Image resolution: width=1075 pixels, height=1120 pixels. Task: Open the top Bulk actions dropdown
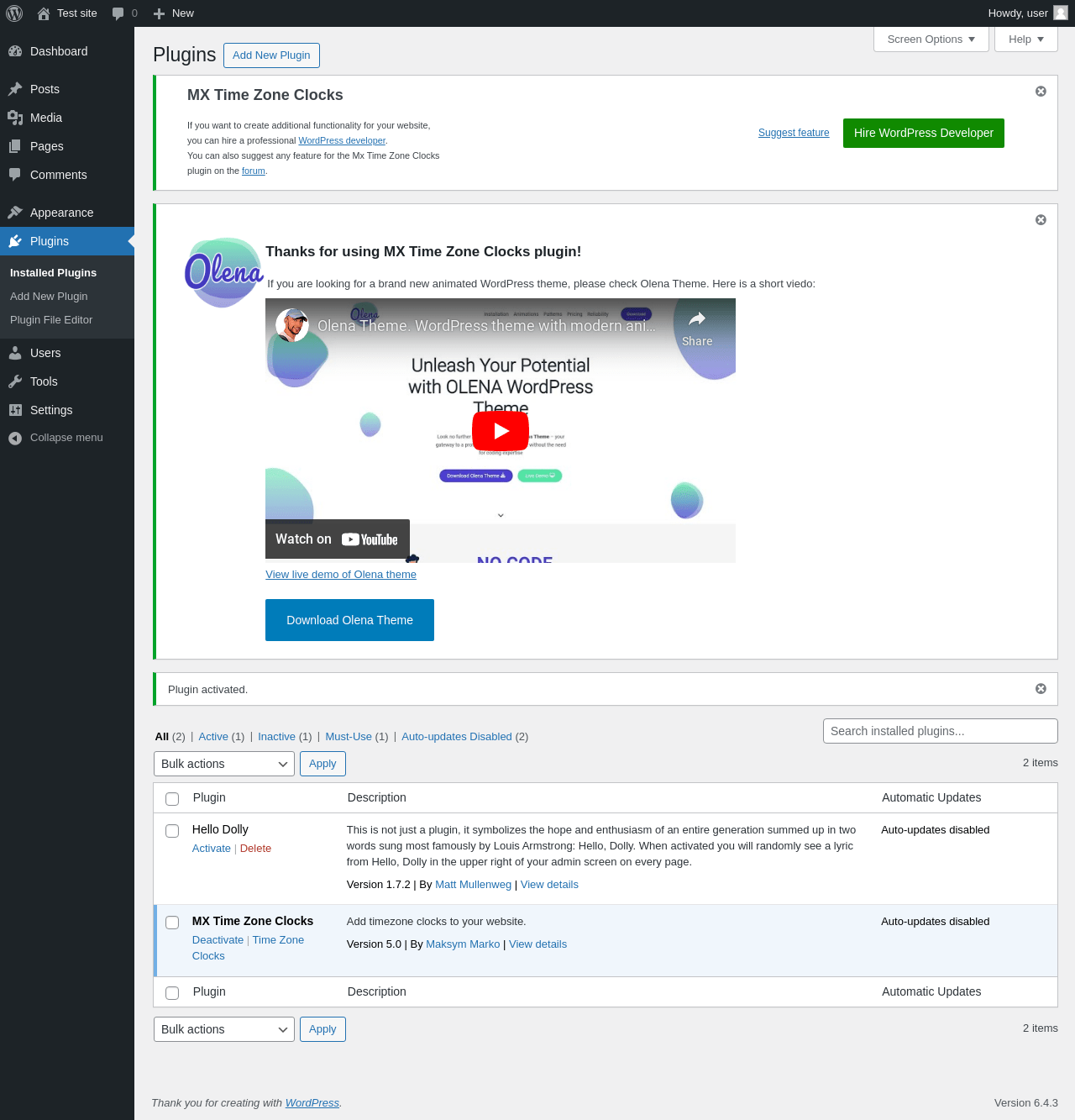click(224, 764)
